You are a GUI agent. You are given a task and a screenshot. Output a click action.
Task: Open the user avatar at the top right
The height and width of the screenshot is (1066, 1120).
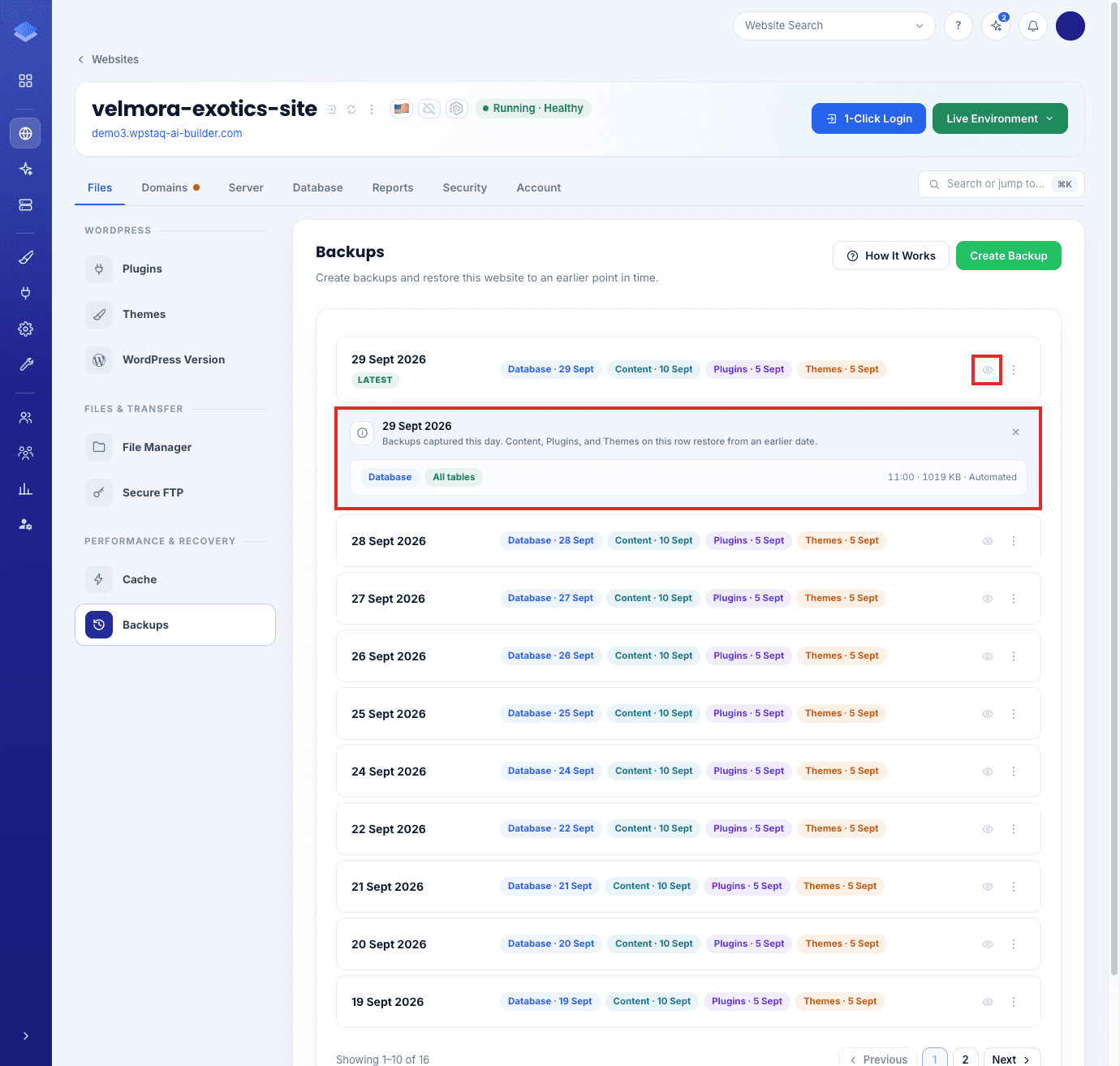click(1070, 26)
